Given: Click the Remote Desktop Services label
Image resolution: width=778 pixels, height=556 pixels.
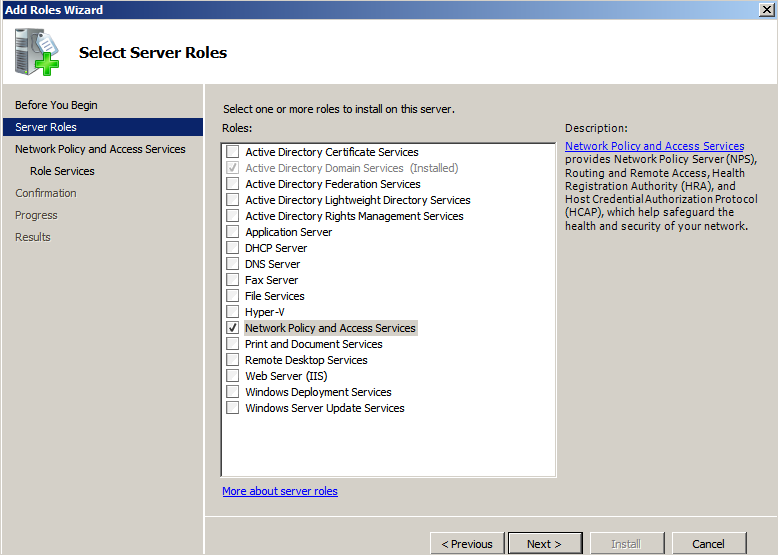Looking at the screenshot, I should [x=306, y=360].
